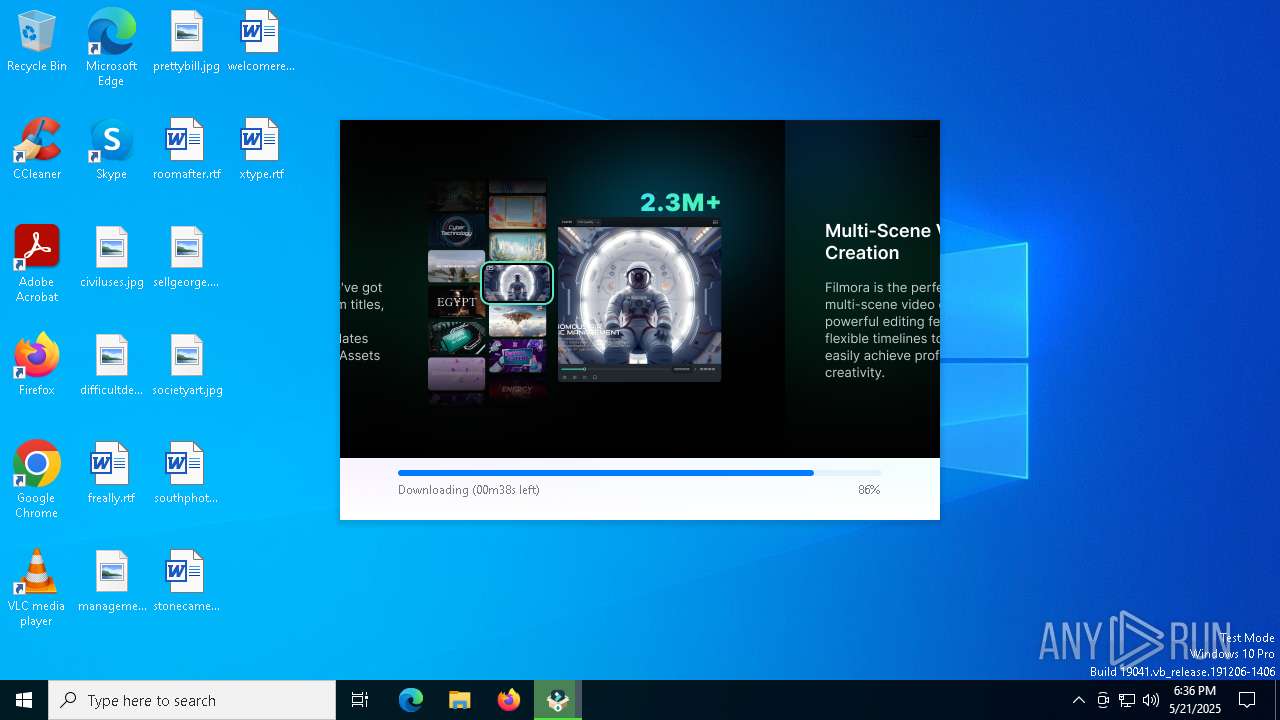Open the volume control tray icon
The width and height of the screenshot is (1280, 720).
1151,700
